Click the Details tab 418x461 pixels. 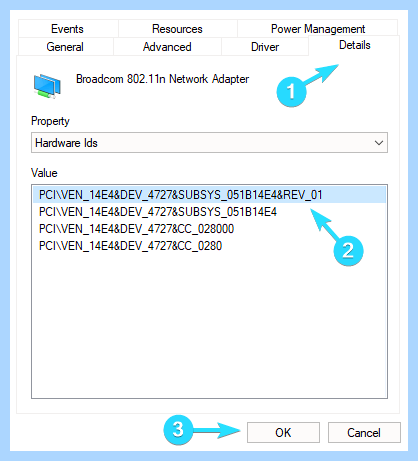pos(354,45)
